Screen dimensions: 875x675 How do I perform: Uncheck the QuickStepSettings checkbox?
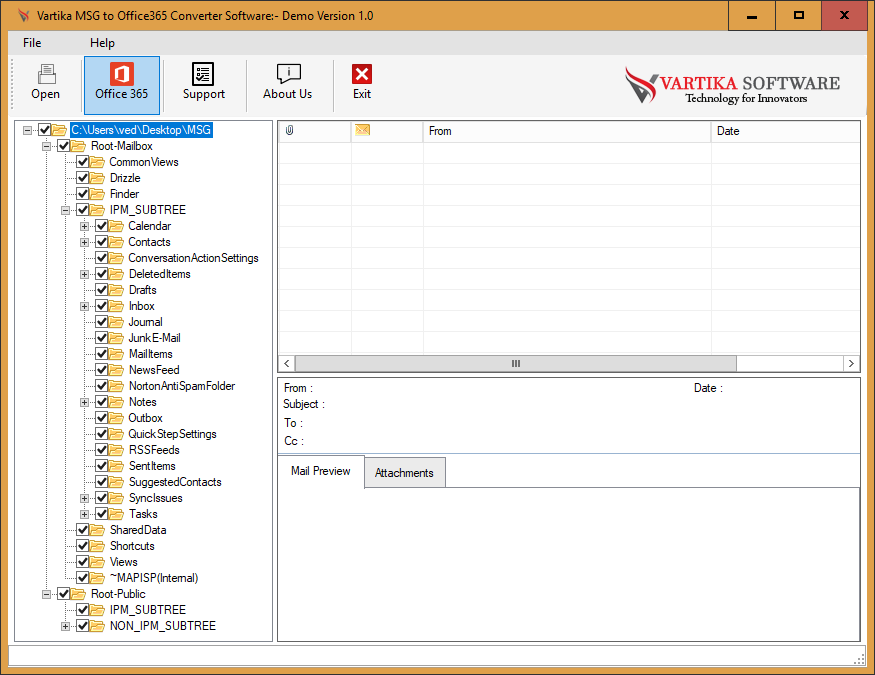coord(102,434)
